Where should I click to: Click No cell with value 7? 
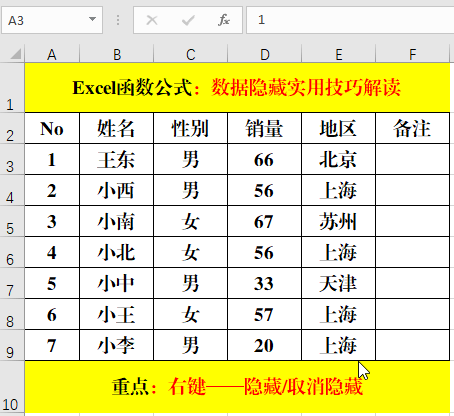pos(52,345)
